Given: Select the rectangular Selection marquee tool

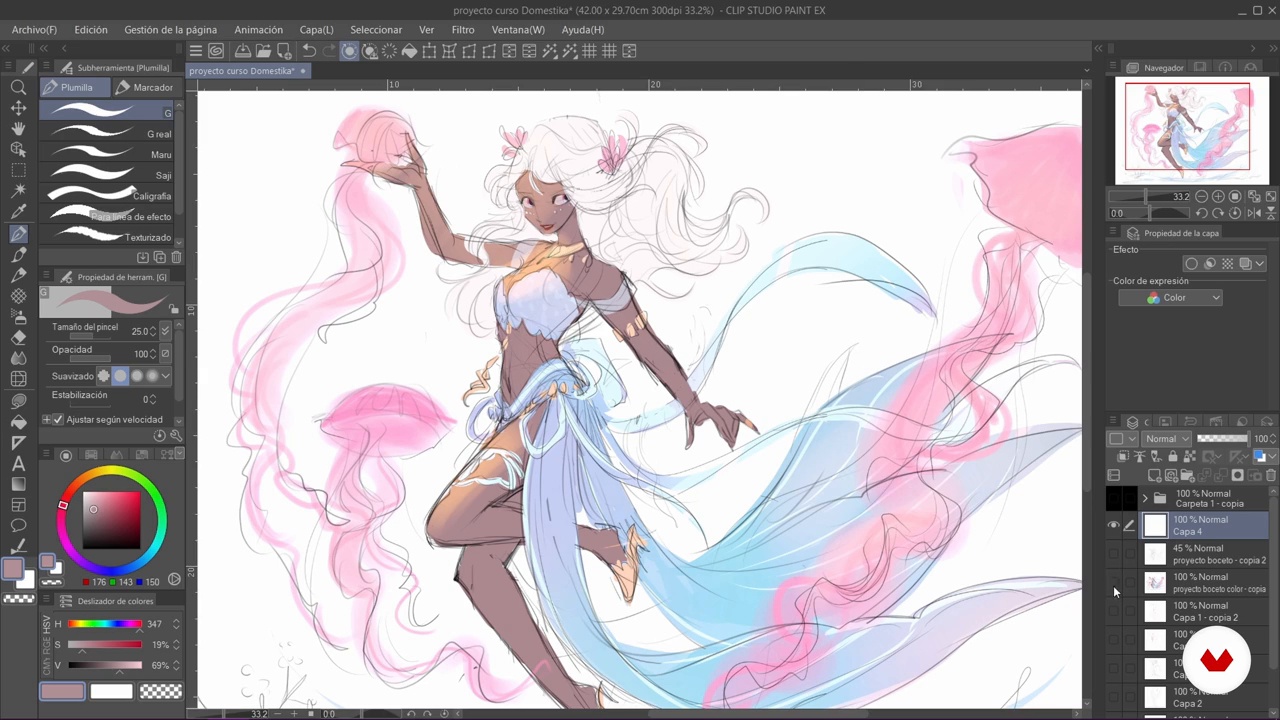Looking at the screenshot, I should [18, 170].
